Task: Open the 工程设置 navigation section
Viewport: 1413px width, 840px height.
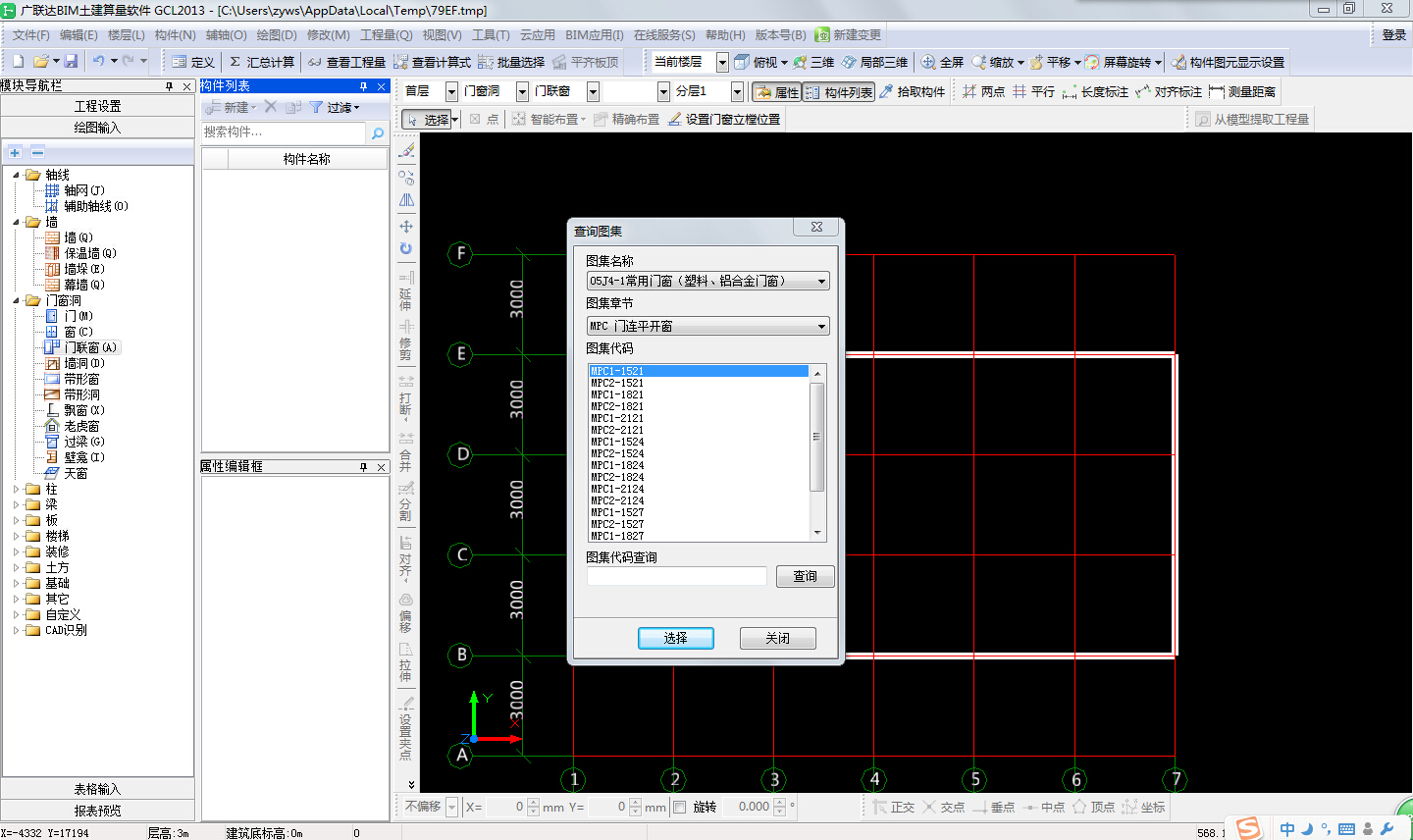Action: [x=97, y=106]
